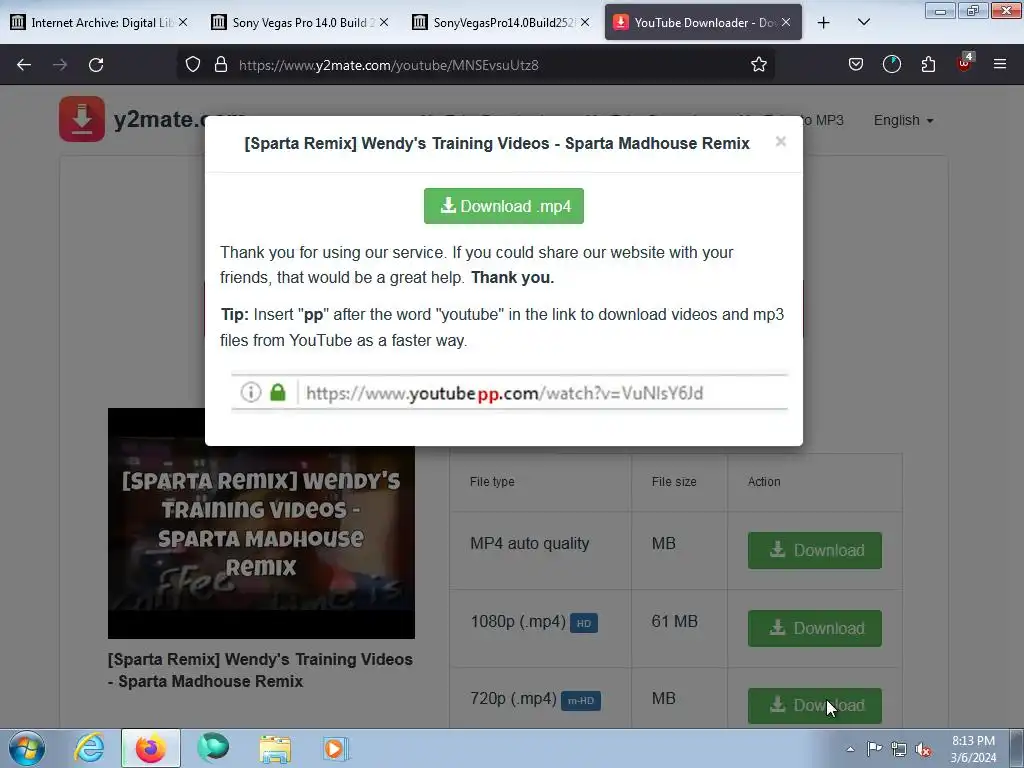Open the English language dropdown

tap(903, 121)
